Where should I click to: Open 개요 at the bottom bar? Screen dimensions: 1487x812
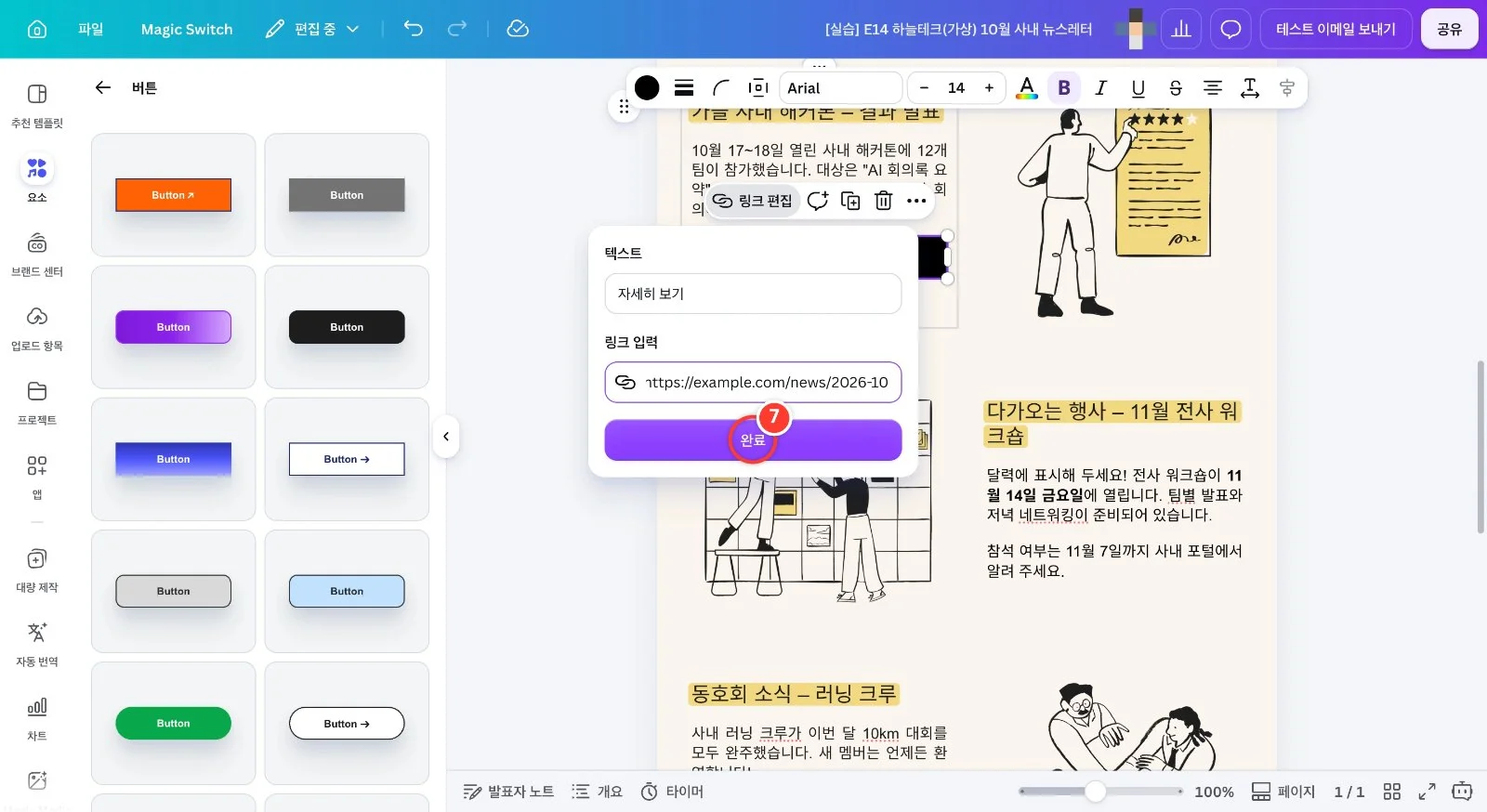(597, 792)
